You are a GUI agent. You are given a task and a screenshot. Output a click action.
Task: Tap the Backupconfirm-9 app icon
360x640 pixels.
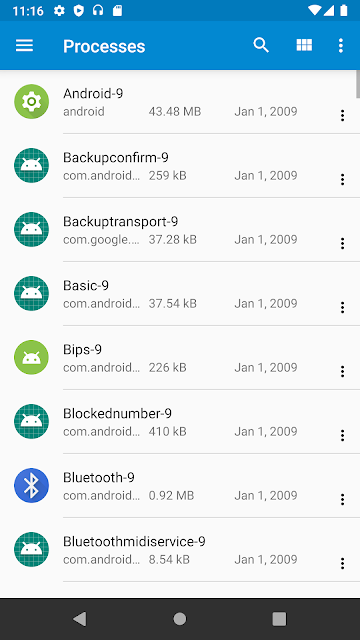[31, 165]
